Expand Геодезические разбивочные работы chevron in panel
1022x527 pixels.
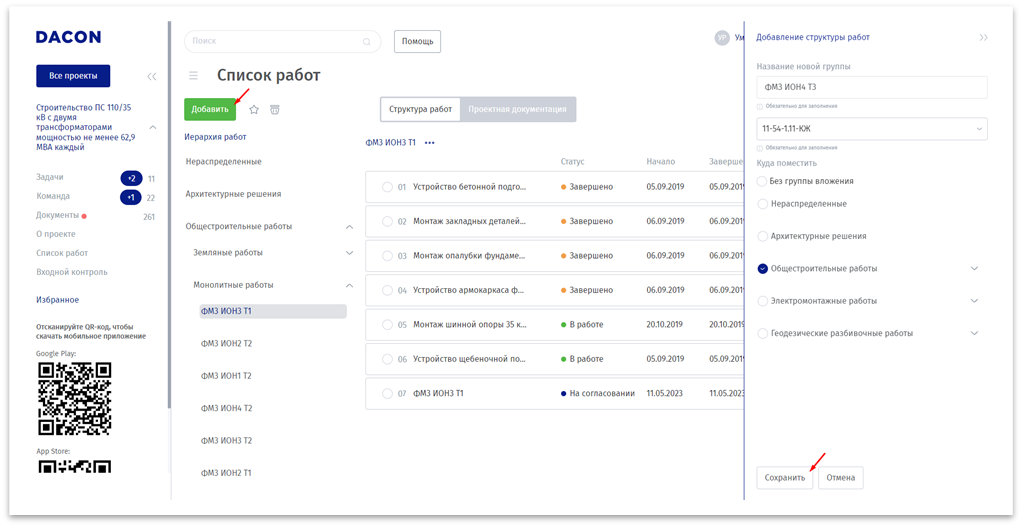coord(974,333)
